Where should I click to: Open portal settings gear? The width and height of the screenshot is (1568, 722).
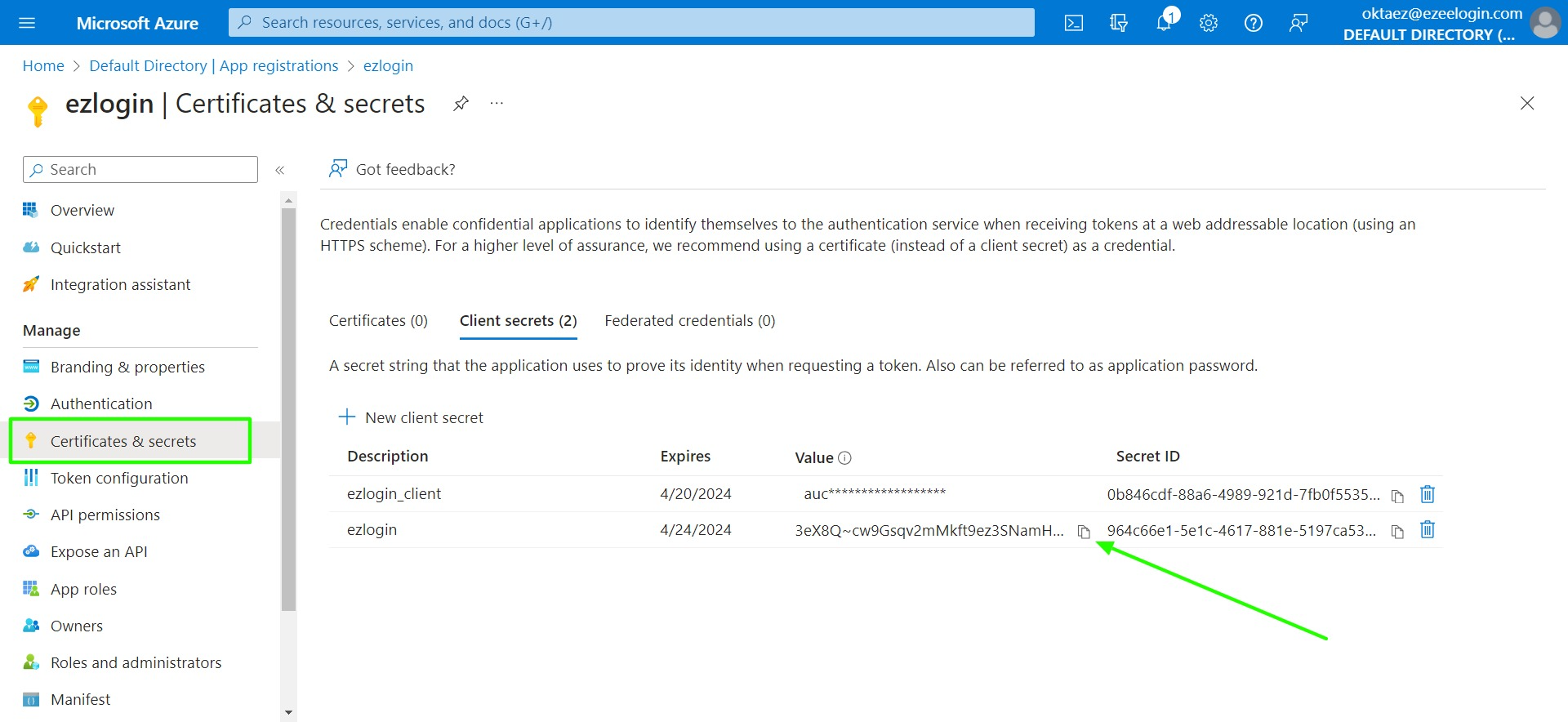coord(1209,23)
